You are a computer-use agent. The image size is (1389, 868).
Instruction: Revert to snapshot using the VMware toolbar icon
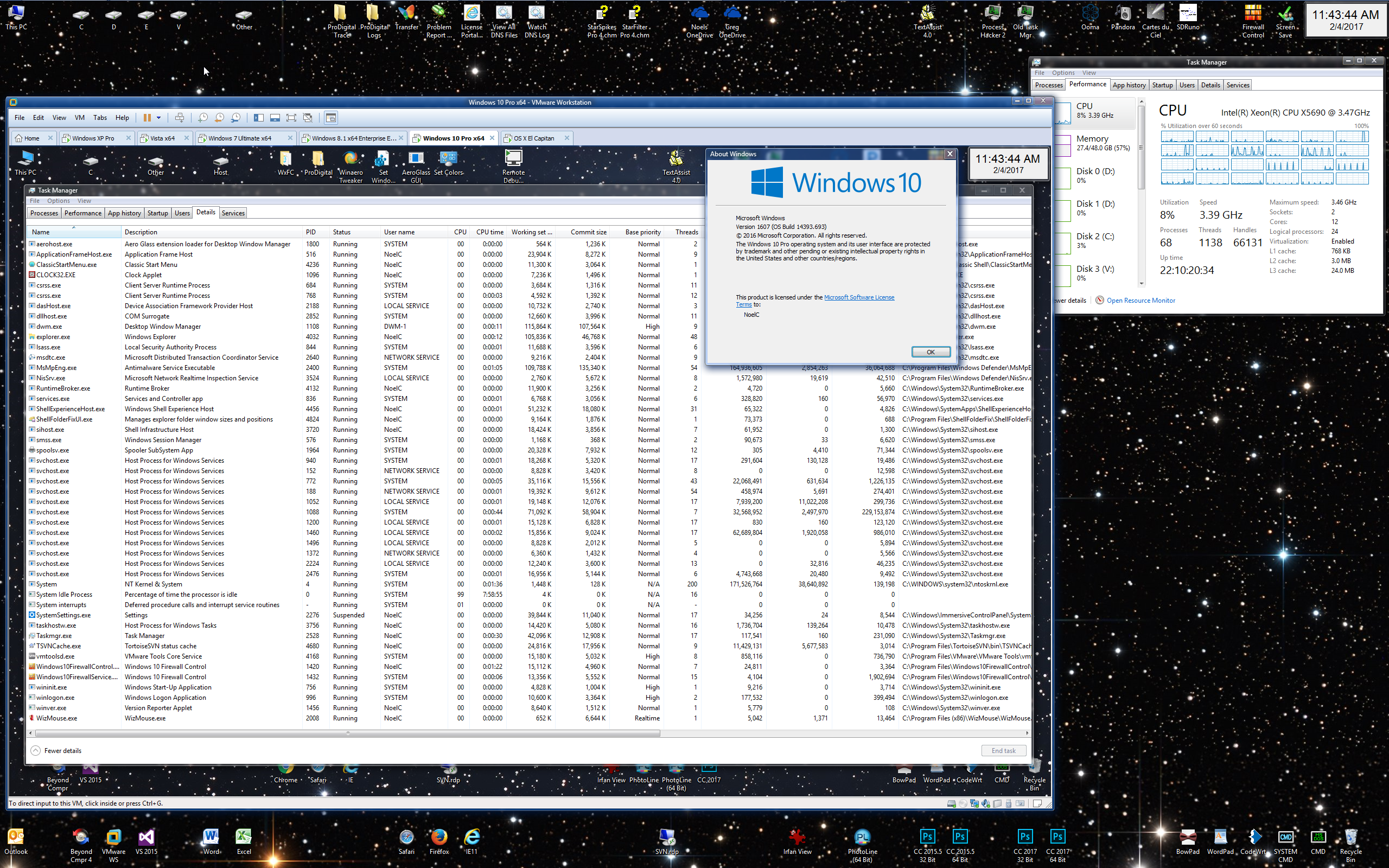(x=219, y=118)
